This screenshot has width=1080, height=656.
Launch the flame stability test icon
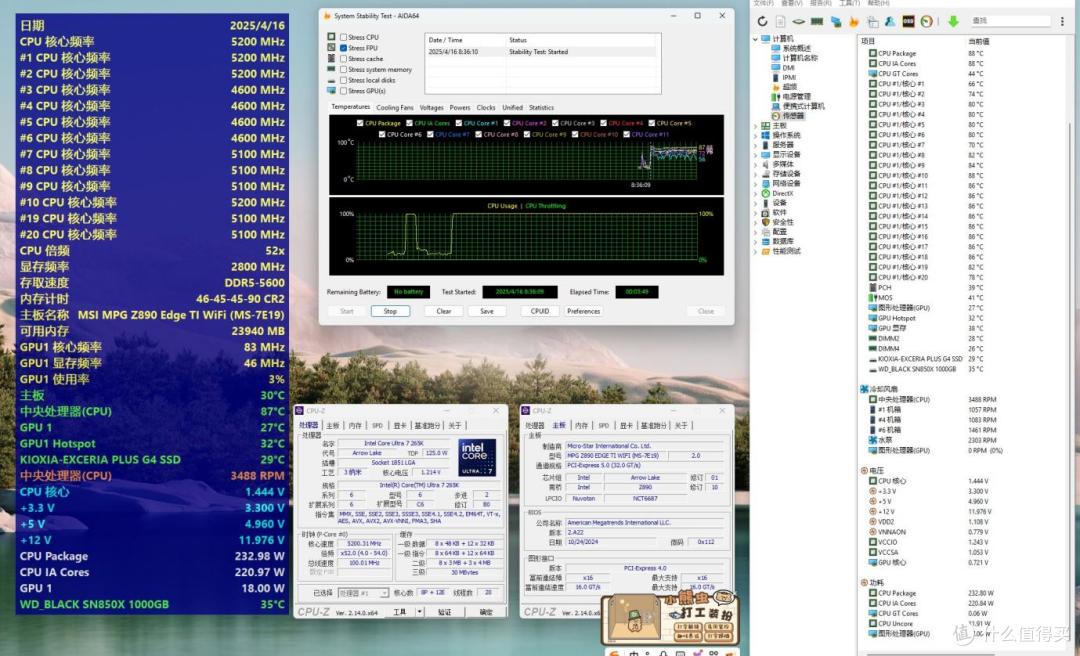854,21
